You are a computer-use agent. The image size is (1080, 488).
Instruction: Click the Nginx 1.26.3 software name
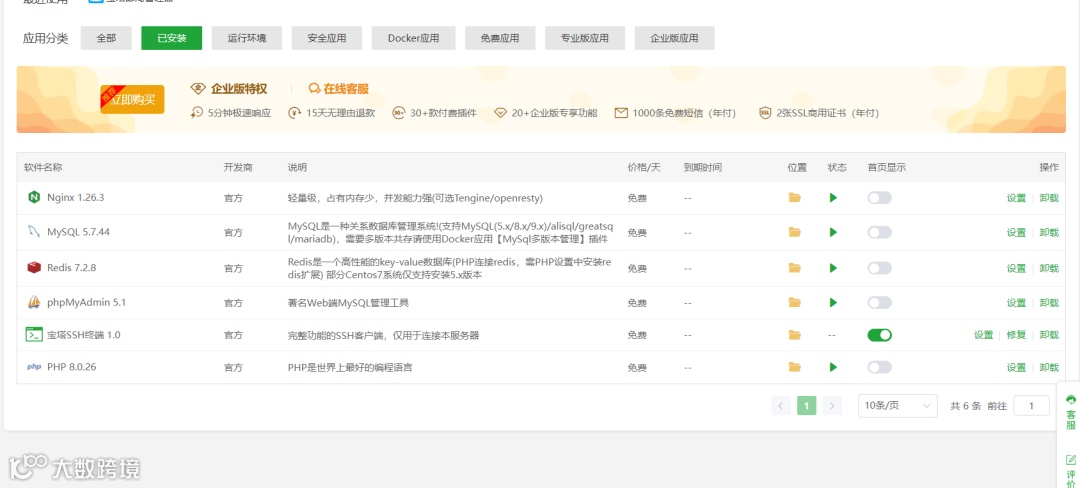[75, 198]
